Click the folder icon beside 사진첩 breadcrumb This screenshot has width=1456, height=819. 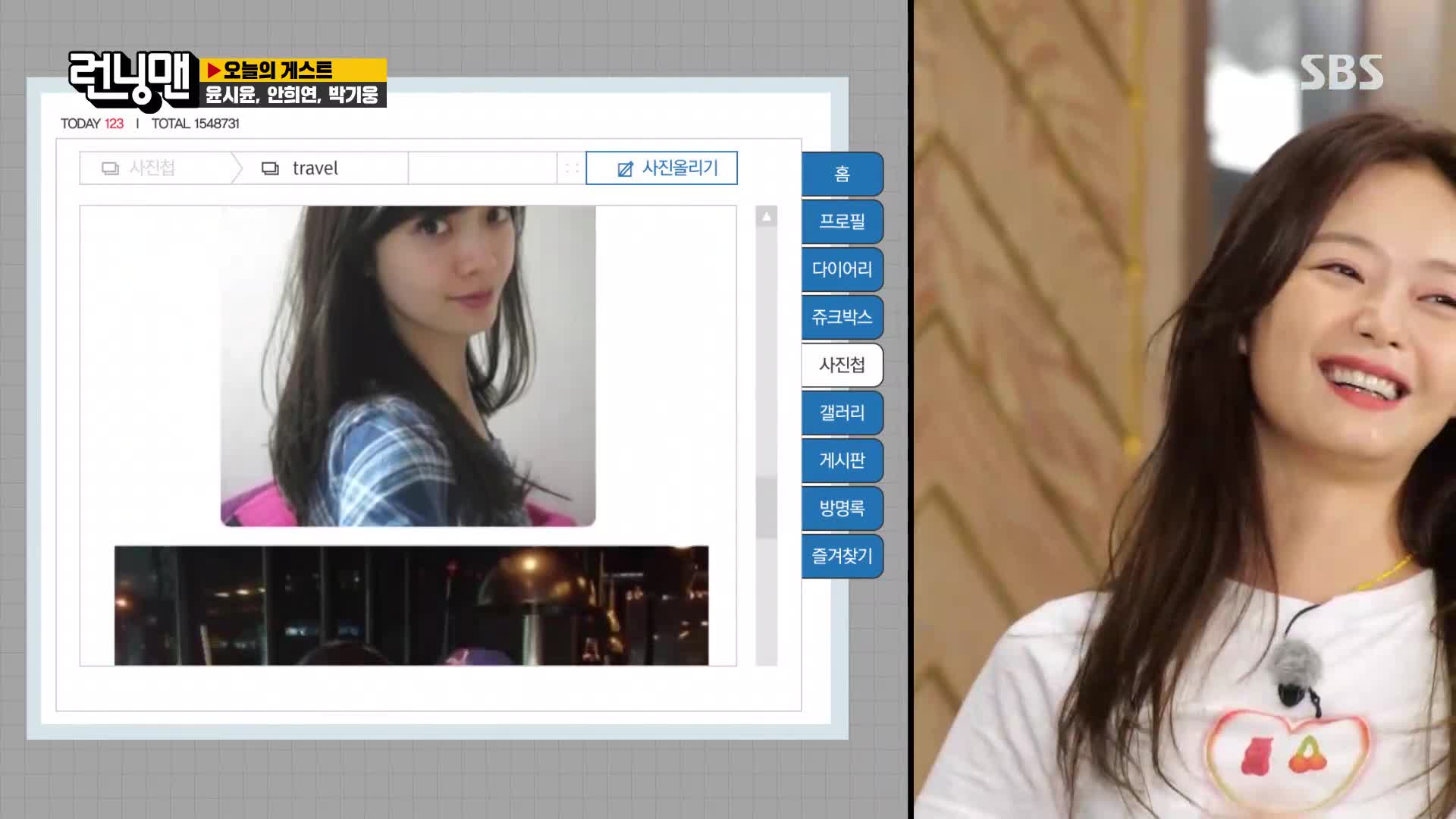click(x=110, y=168)
